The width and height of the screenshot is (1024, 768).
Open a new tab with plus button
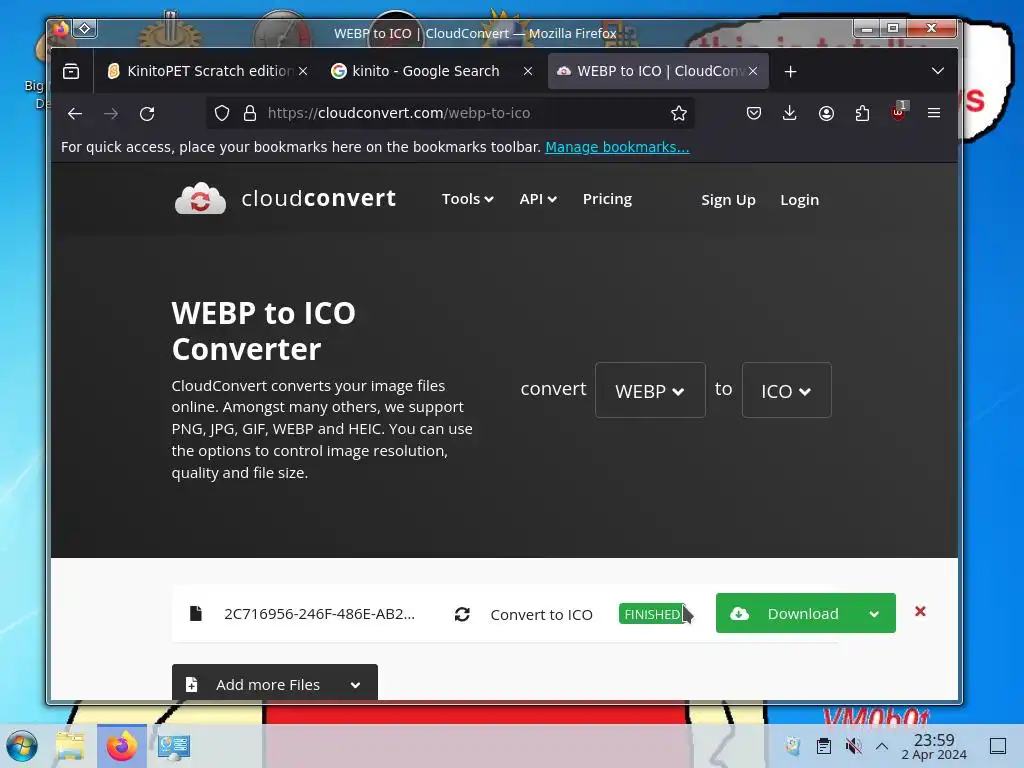(790, 71)
